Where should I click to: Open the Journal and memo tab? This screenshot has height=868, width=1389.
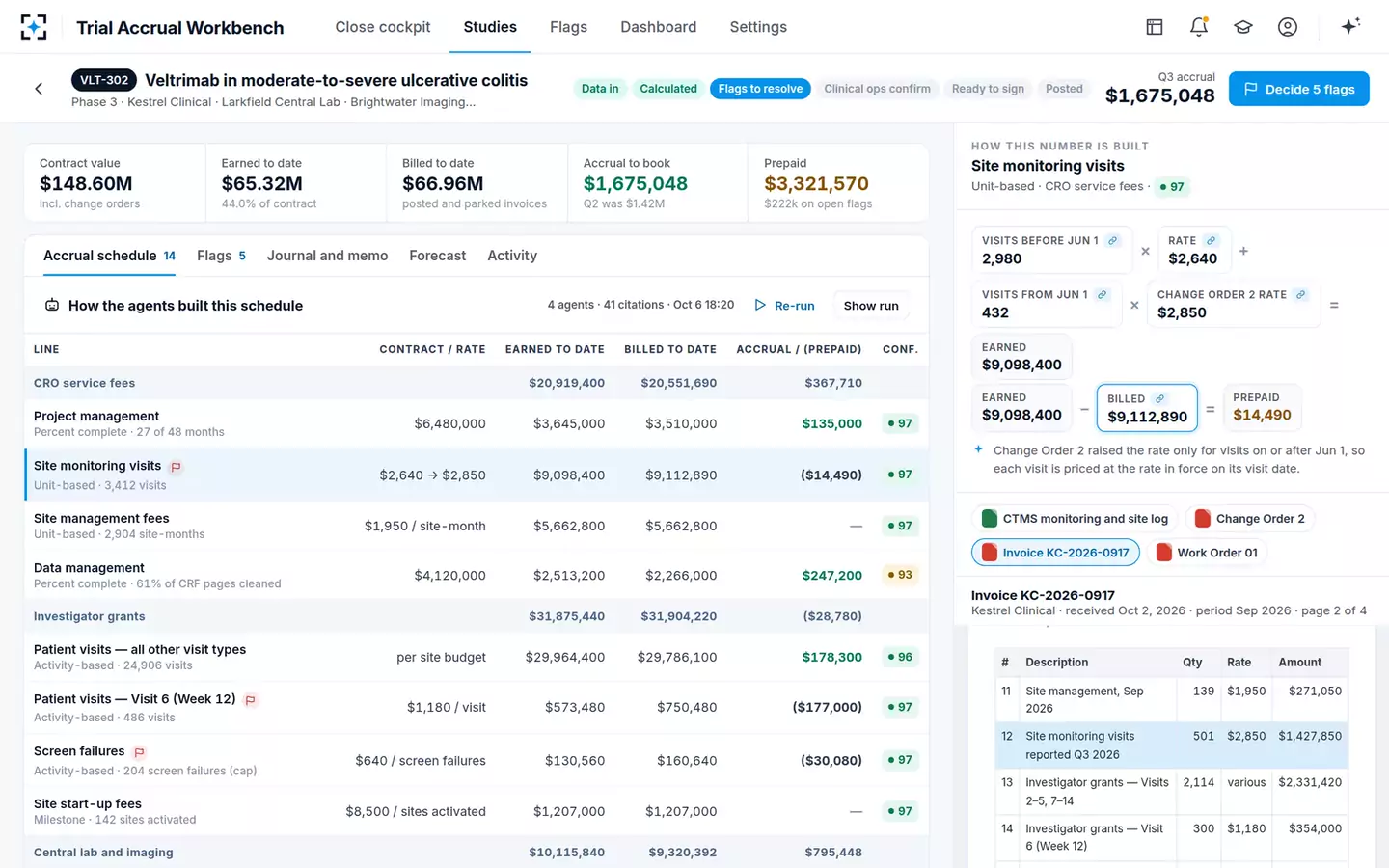327,256
